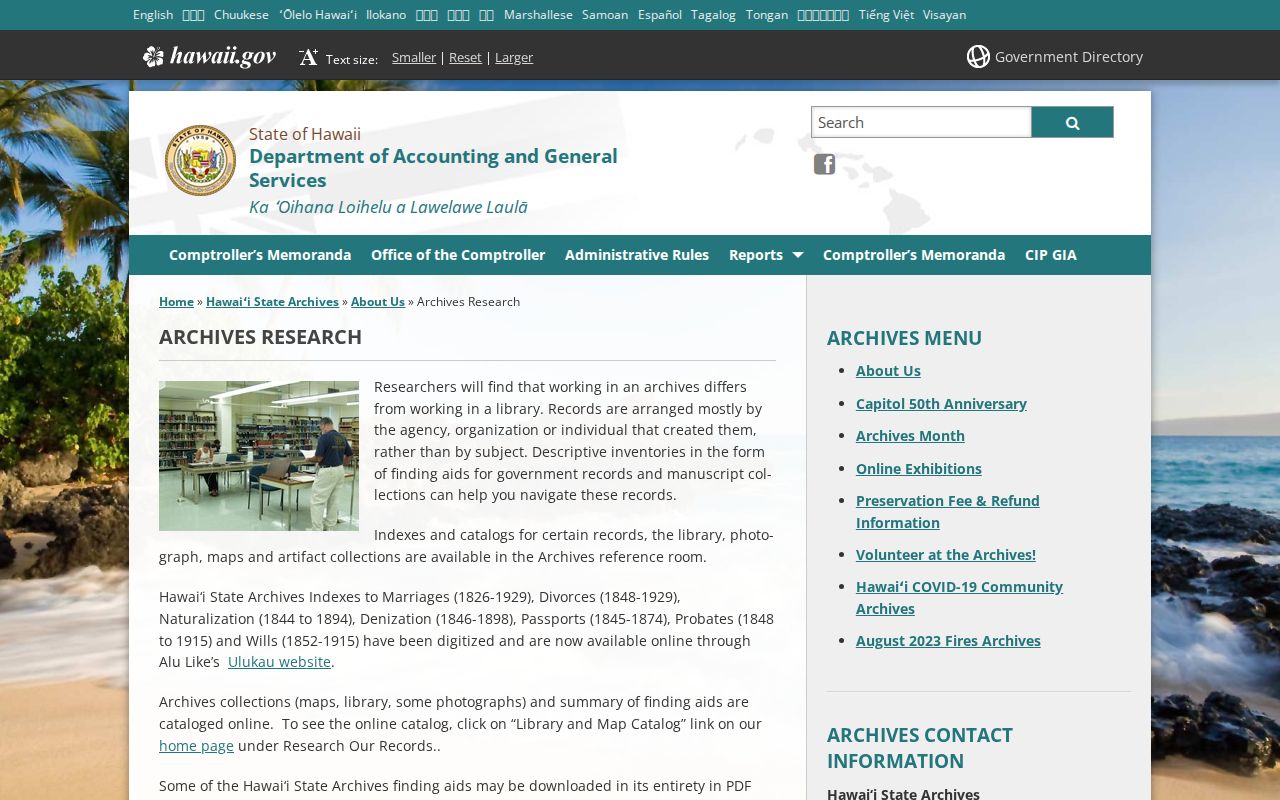Switch language to Chuukese
The image size is (1280, 800).
(x=241, y=14)
